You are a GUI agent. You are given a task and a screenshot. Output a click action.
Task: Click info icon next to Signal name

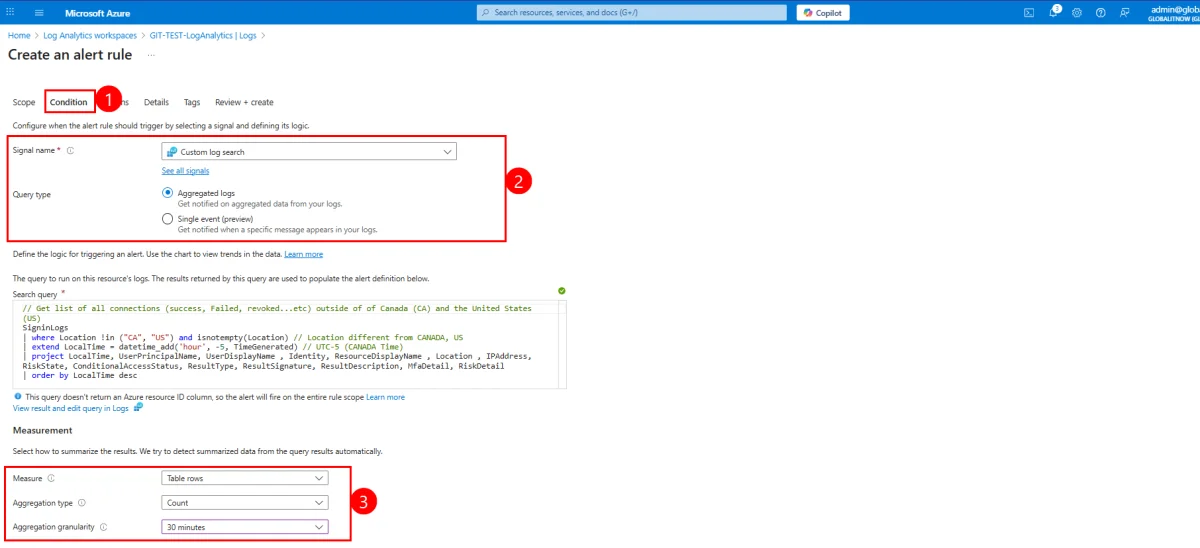71,151
